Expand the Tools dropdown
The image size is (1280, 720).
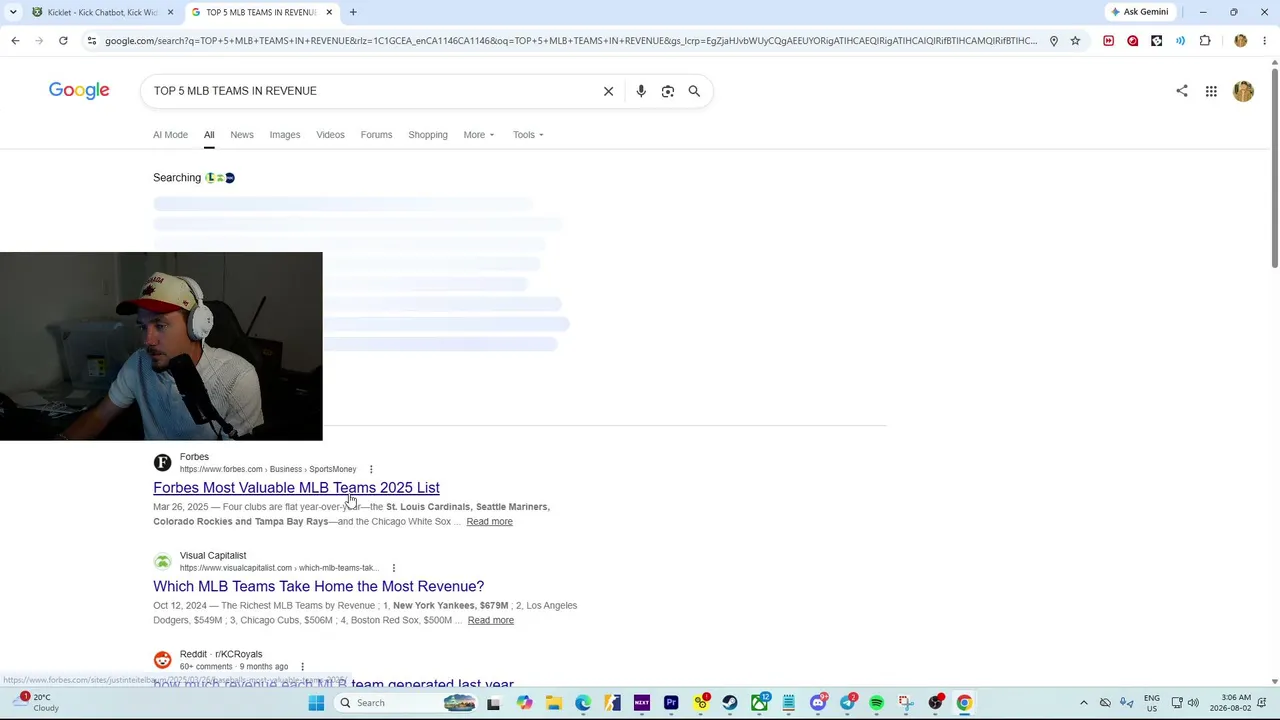(x=528, y=135)
